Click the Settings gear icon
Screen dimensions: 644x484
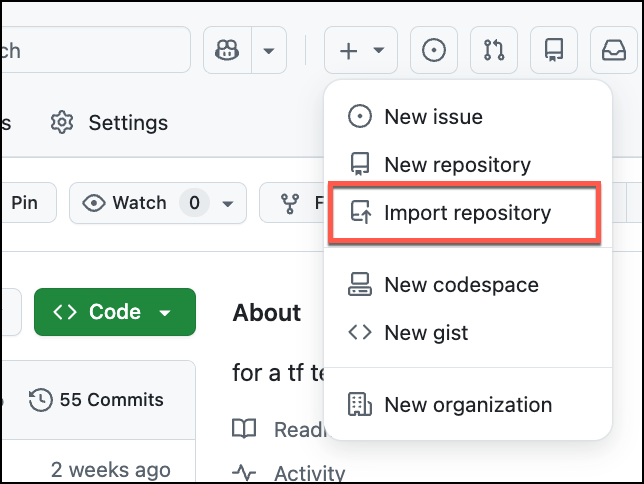pyautogui.click(x=62, y=122)
